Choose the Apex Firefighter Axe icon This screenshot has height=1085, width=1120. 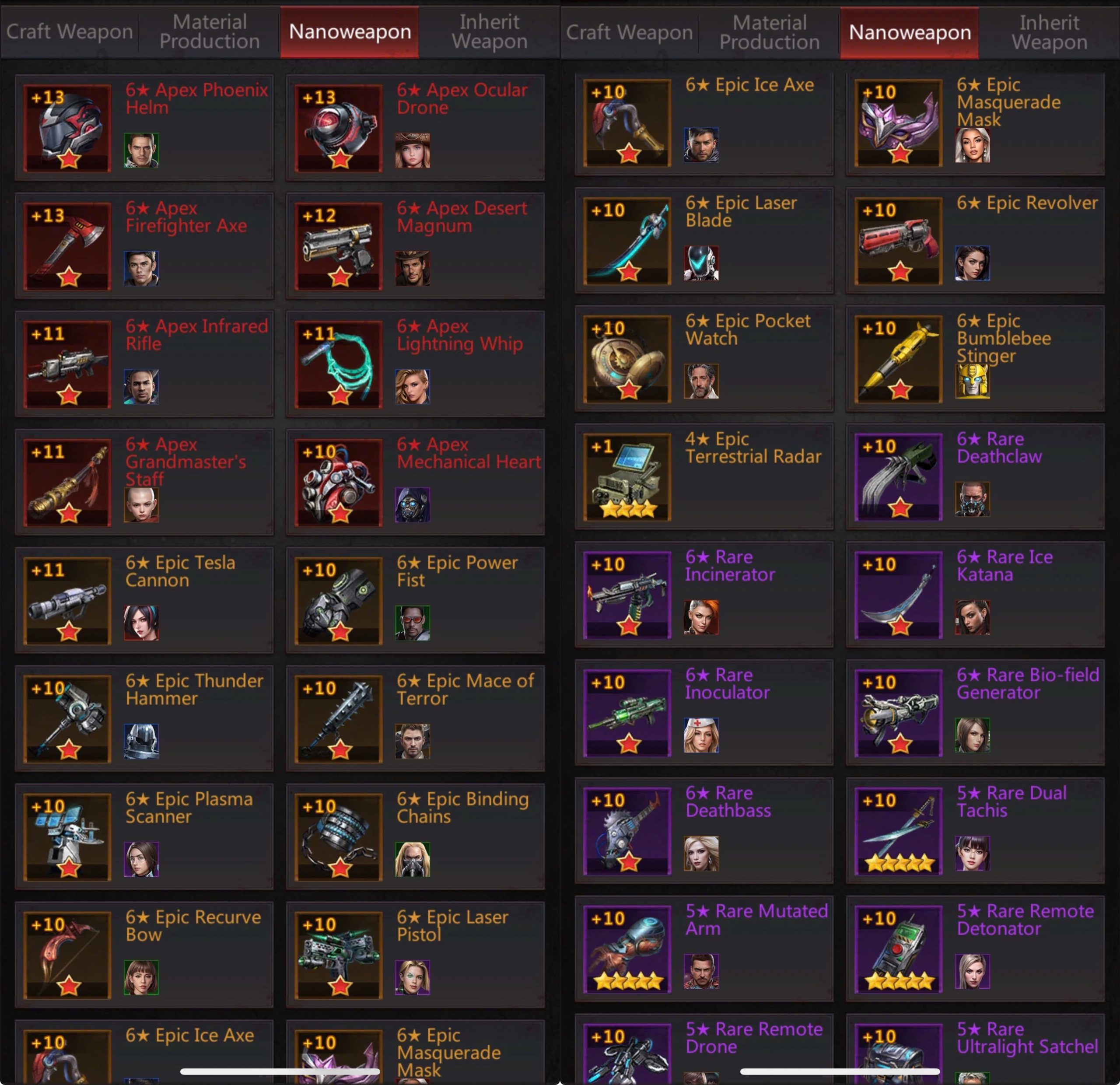(x=67, y=246)
